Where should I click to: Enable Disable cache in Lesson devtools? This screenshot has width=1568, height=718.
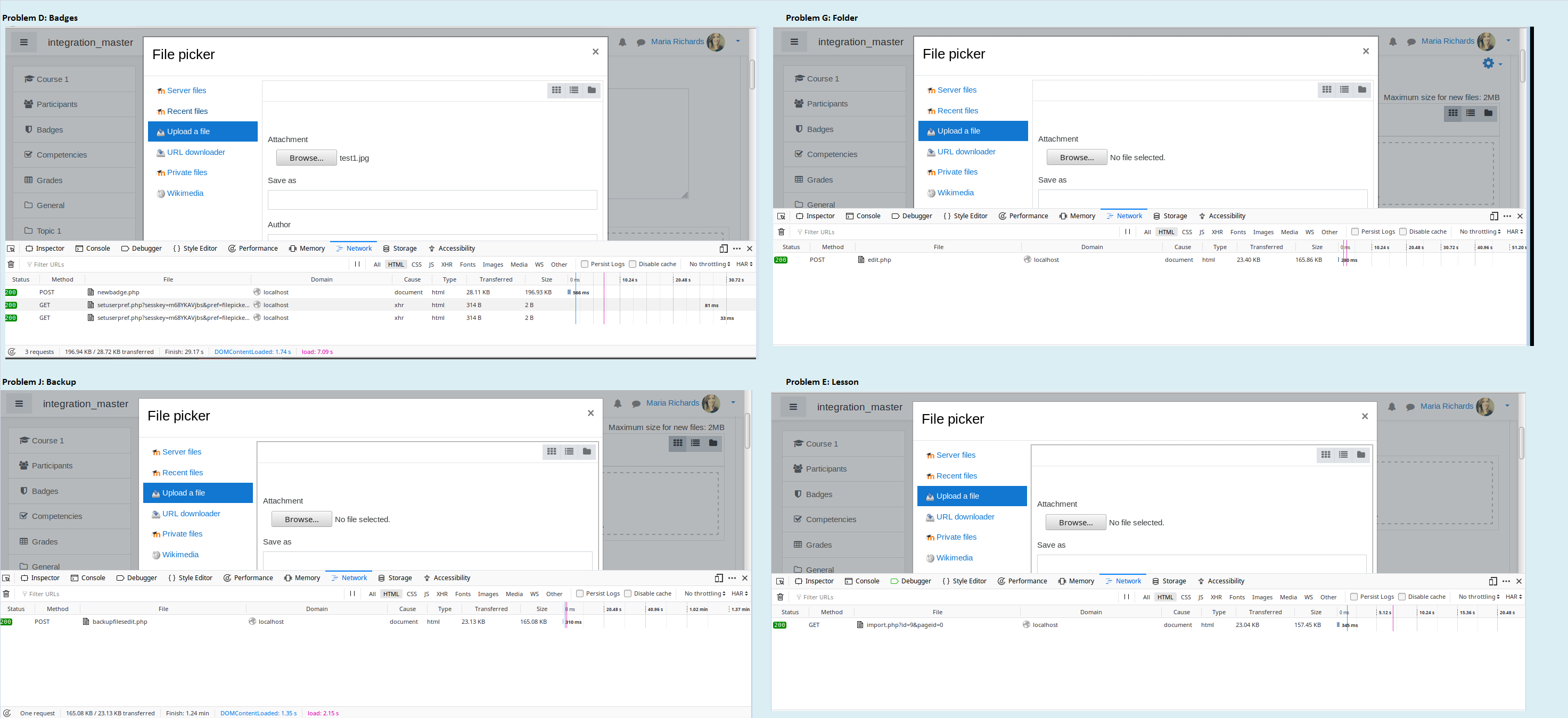[x=1402, y=597]
